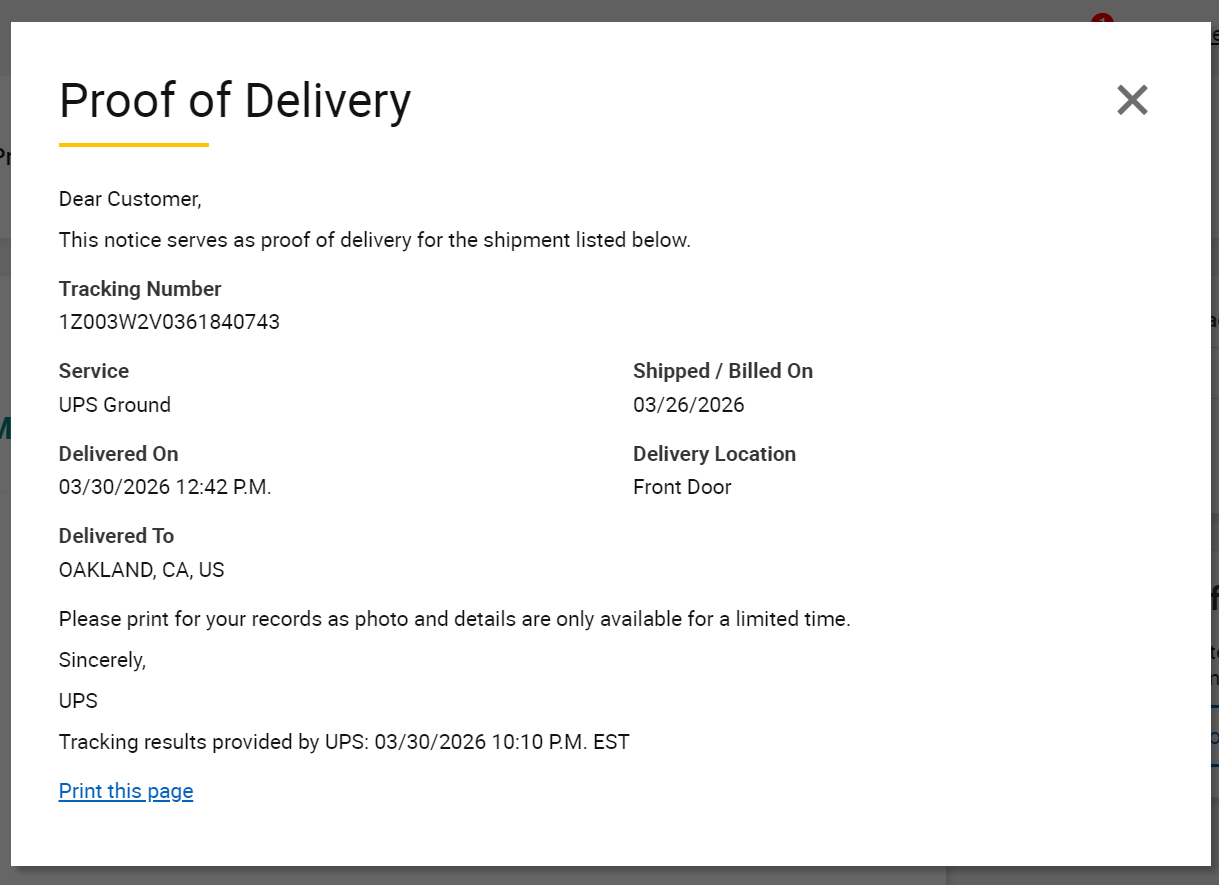Screen dimensions: 1219x885
Task: Click the Dear Customer greeting
Action: (x=130, y=199)
